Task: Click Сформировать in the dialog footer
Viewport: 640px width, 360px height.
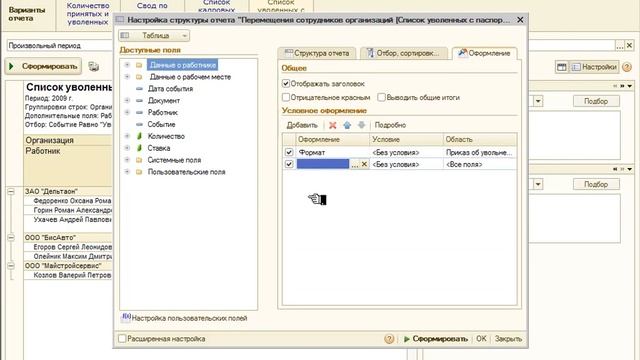Action: 435,339
